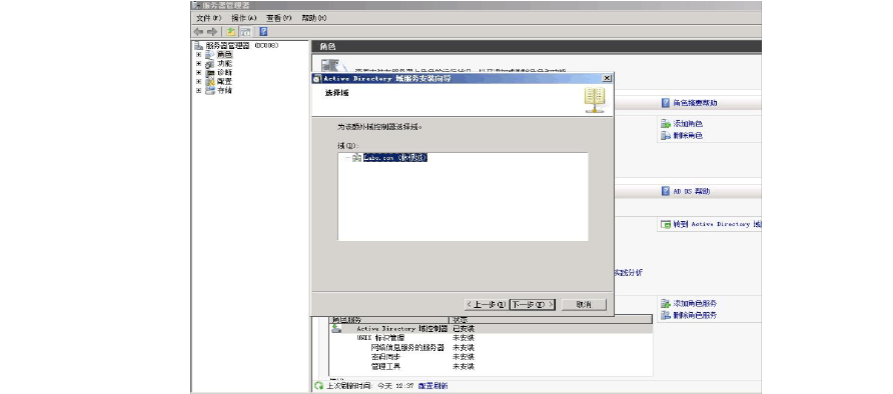
Task: Click the 删除角色服务 link
Action: point(695,315)
